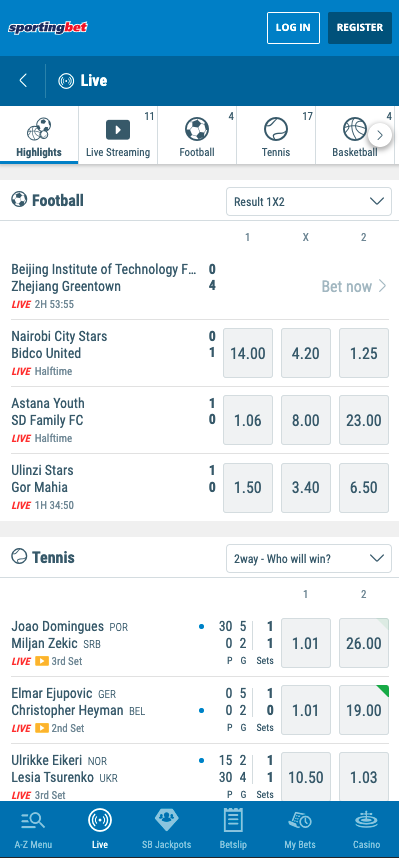Open SB Jackpots diamond icon
Image resolution: width=399 pixels, height=858 pixels.
[166, 820]
